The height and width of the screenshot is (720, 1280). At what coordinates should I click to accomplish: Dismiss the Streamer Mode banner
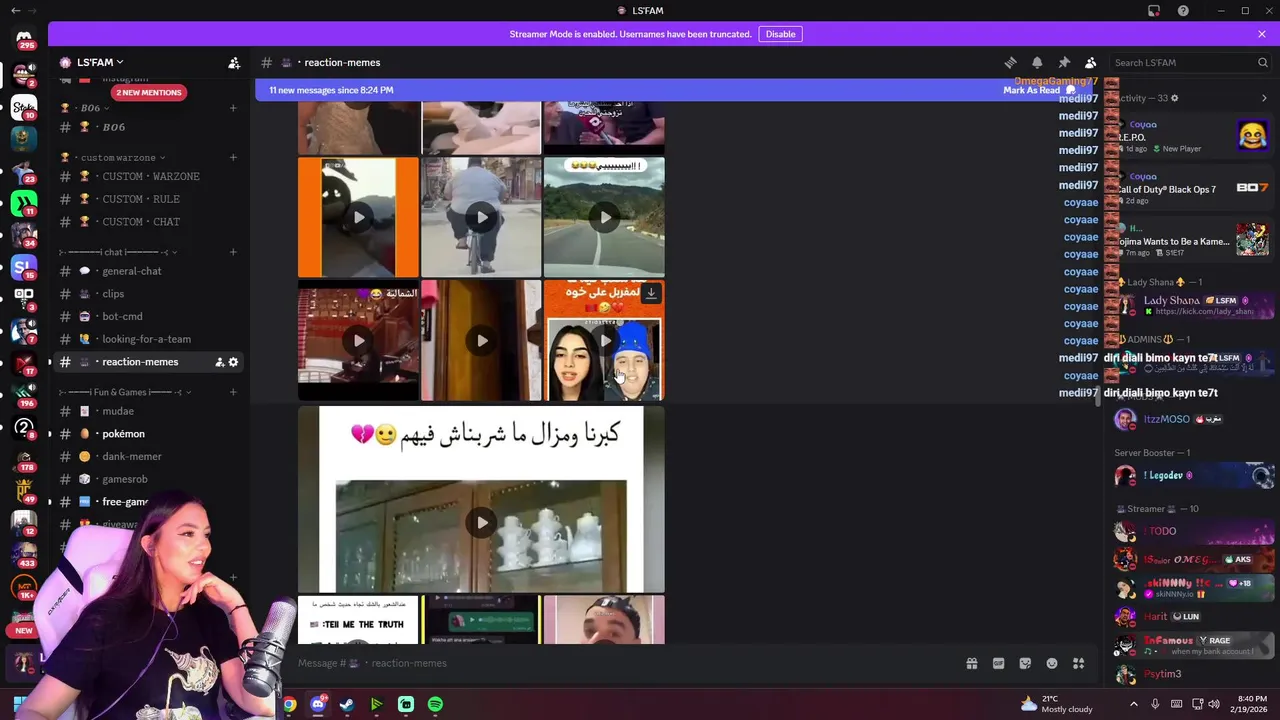pos(1262,34)
